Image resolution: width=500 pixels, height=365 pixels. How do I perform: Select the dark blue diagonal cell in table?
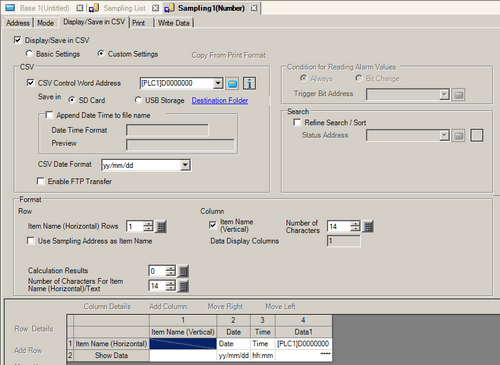point(183,343)
